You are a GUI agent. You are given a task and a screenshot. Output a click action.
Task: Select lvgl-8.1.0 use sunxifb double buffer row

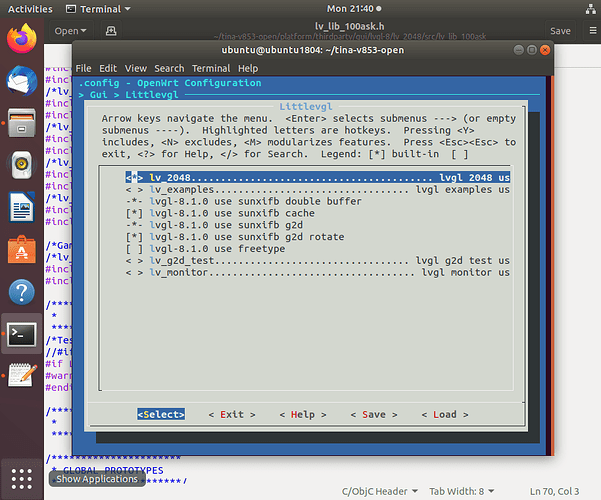(243, 201)
